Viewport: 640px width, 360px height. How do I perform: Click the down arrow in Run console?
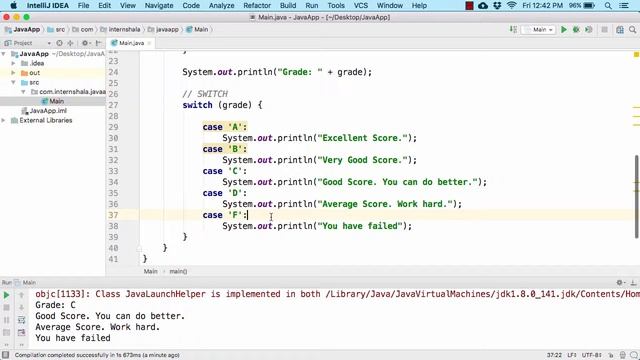coord(21,307)
